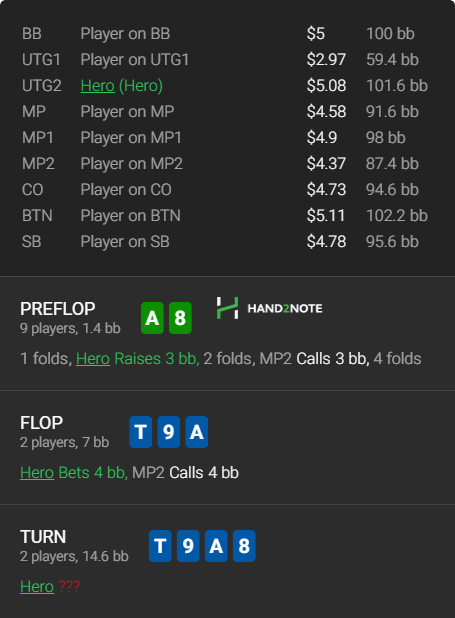Click the Hand2Note logo icon
This screenshot has height=618, width=455.
(228, 308)
